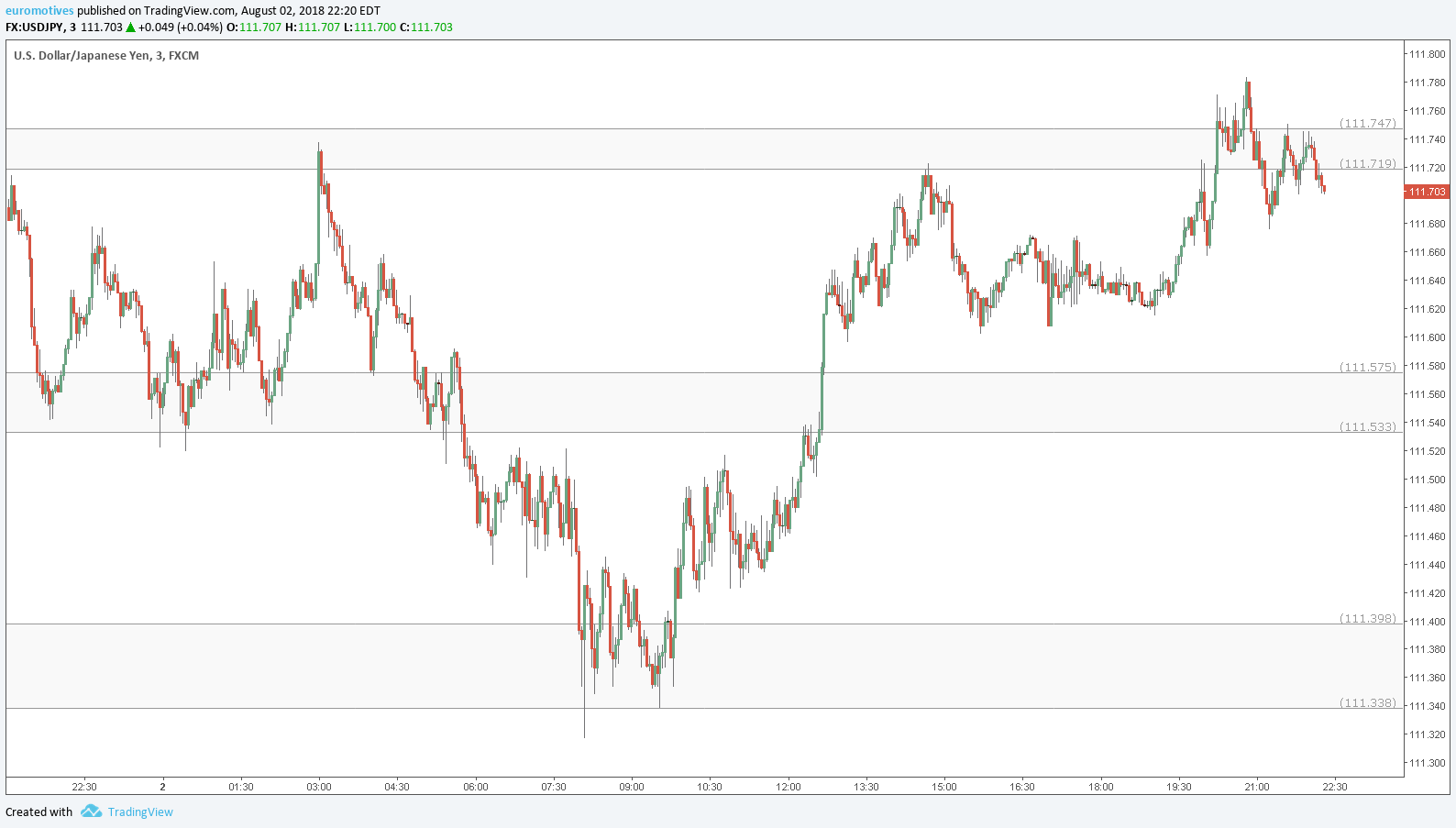The width and height of the screenshot is (1456, 828).
Task: Click the low value L:111.700
Action: click(370, 27)
